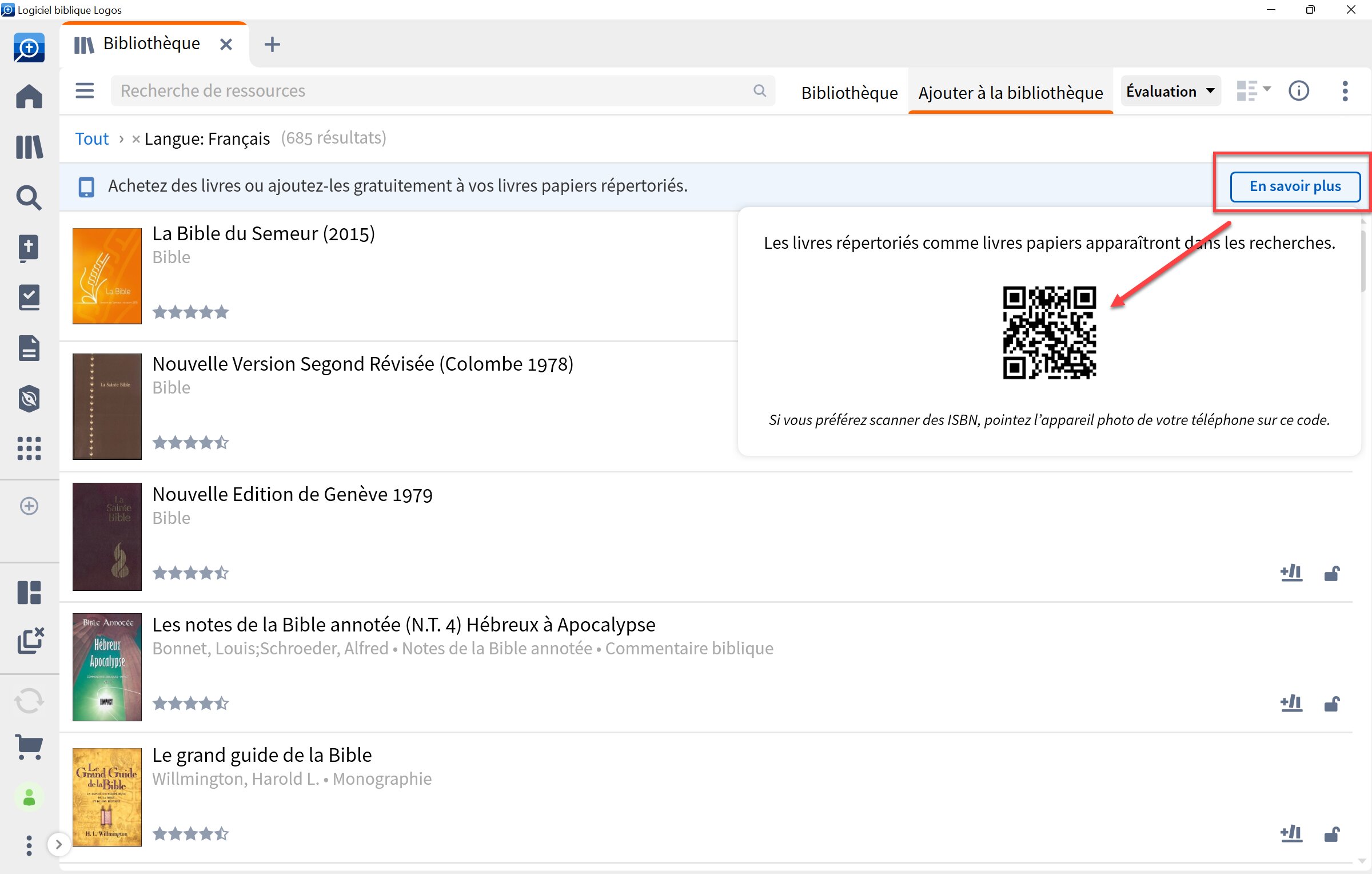1372x874 pixels.
Task: Open the library sidebar hamburger menu
Action: pos(85,91)
